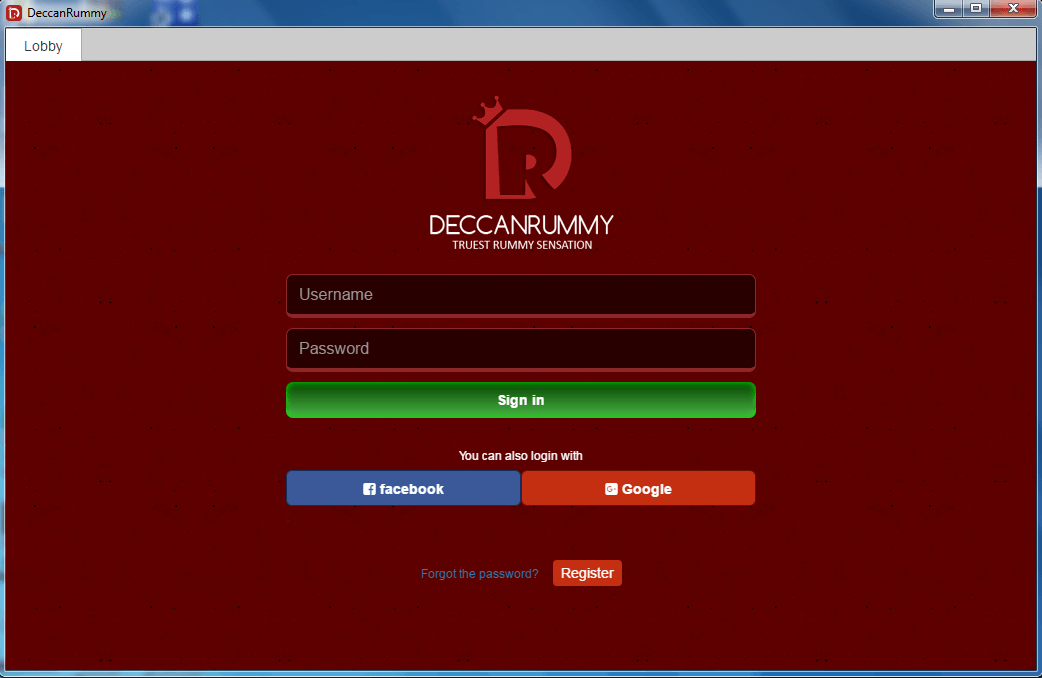The height and width of the screenshot is (678, 1042).
Task: Open the Forgot the password link
Action: point(479,574)
